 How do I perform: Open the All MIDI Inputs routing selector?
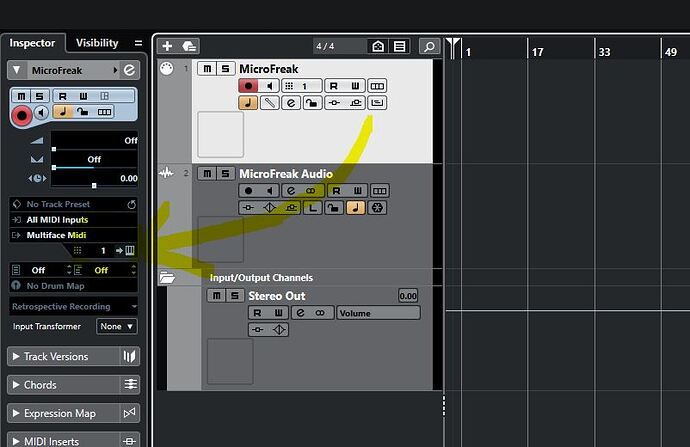pos(73,220)
